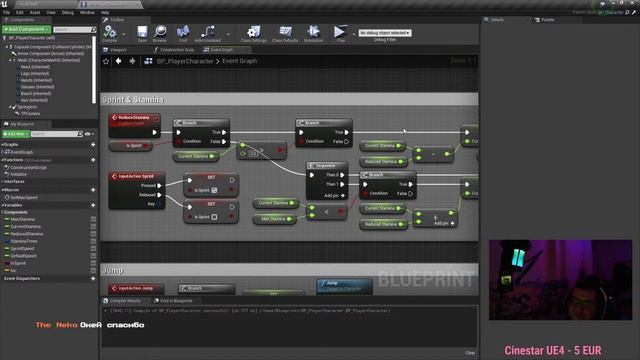
Task: Click the favorite star in graph bar
Action: [x=106, y=61]
